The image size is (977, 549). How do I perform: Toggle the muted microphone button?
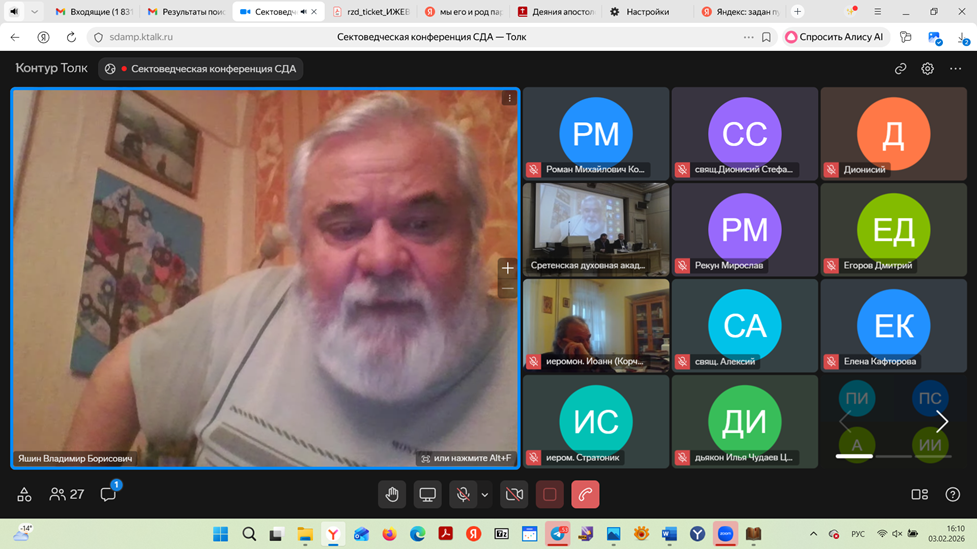[x=462, y=494]
